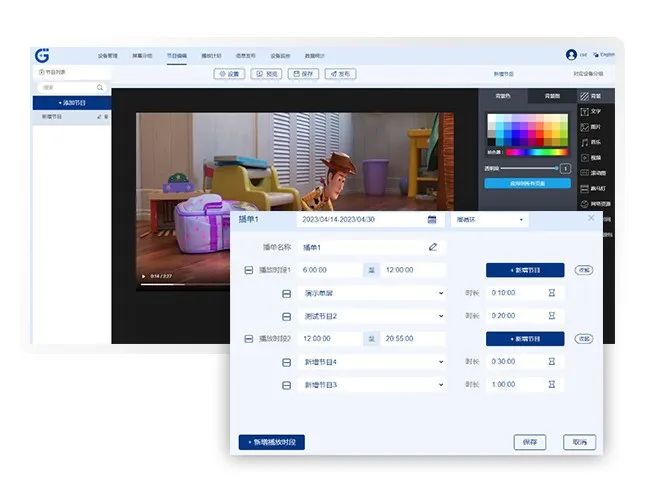Select the 网络资源 web resource tool
645x496 pixels.
[x=596, y=204]
